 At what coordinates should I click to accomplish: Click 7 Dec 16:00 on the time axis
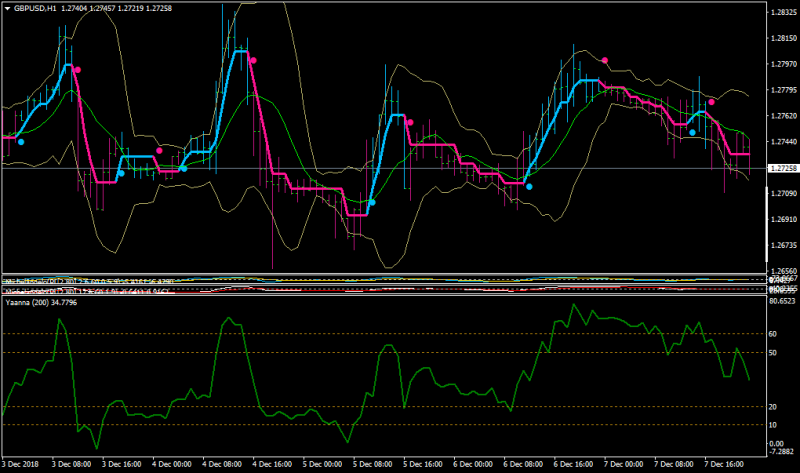[724, 464]
